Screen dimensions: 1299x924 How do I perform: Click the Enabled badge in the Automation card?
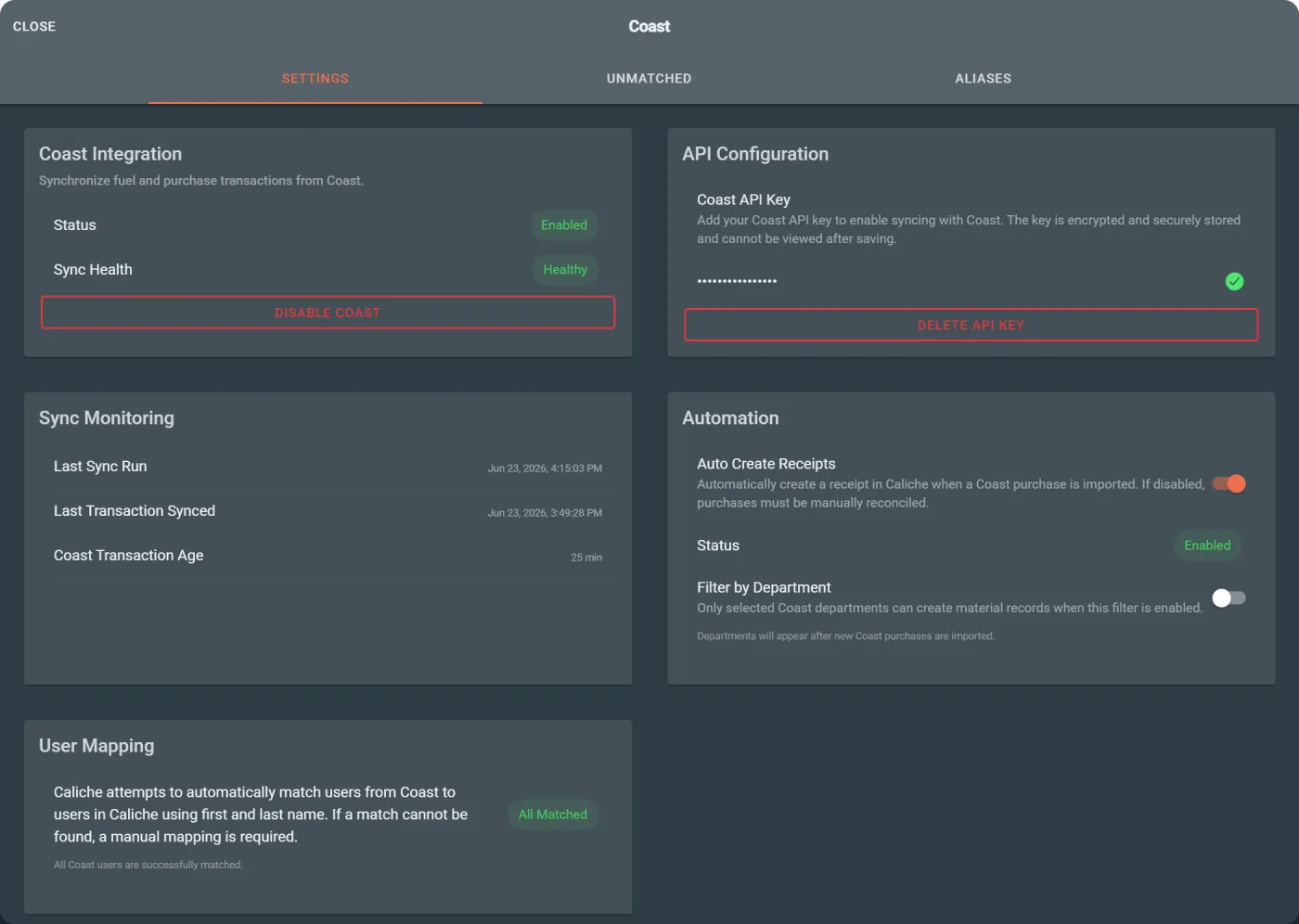point(1207,545)
